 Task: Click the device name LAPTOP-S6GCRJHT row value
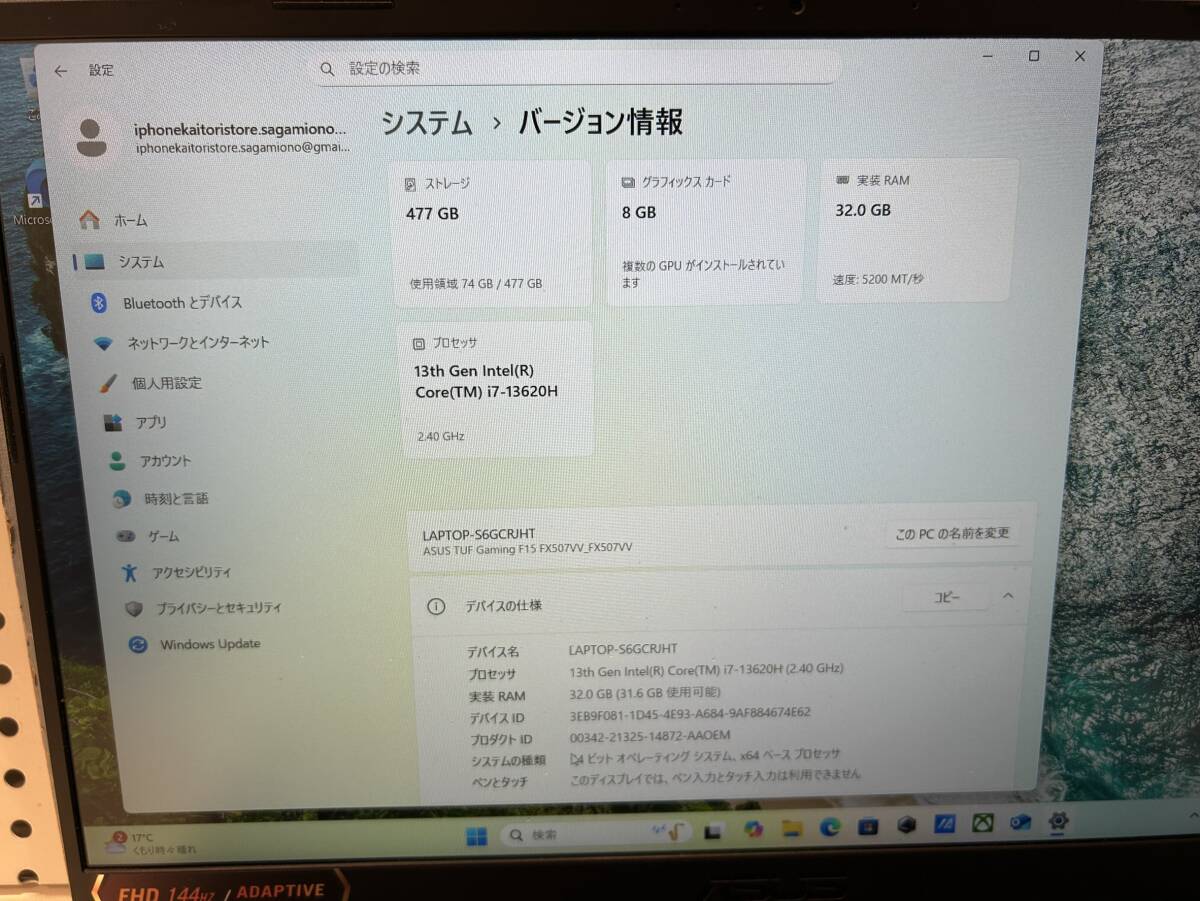click(622, 649)
